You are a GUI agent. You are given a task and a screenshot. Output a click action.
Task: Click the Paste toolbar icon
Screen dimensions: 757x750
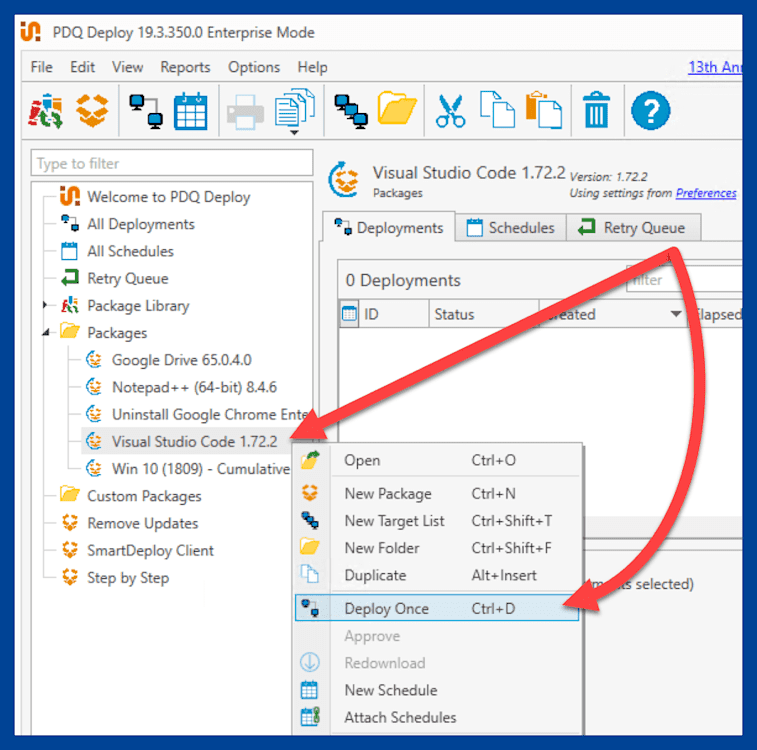(x=544, y=110)
